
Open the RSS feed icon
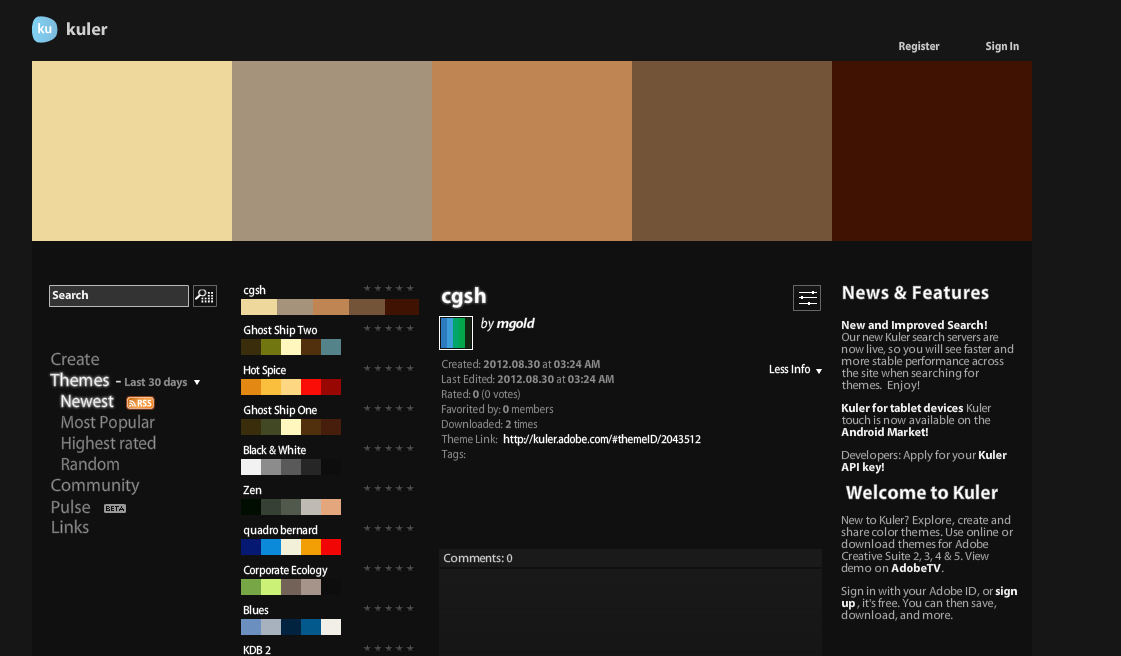(140, 403)
